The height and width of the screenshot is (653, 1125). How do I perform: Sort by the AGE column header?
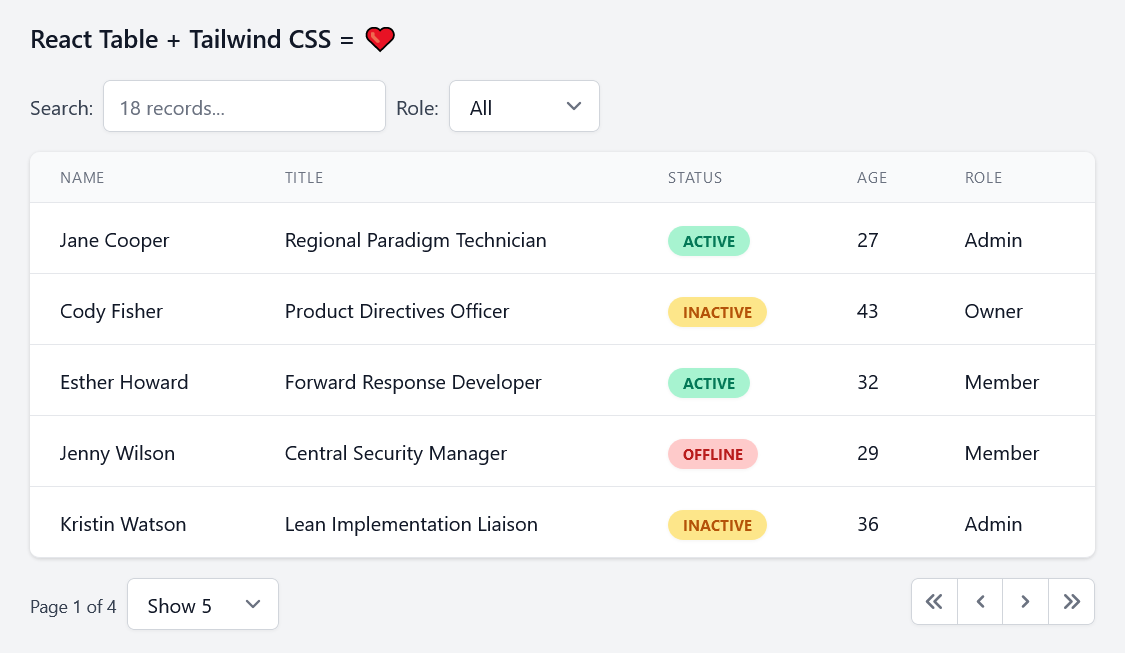click(872, 177)
